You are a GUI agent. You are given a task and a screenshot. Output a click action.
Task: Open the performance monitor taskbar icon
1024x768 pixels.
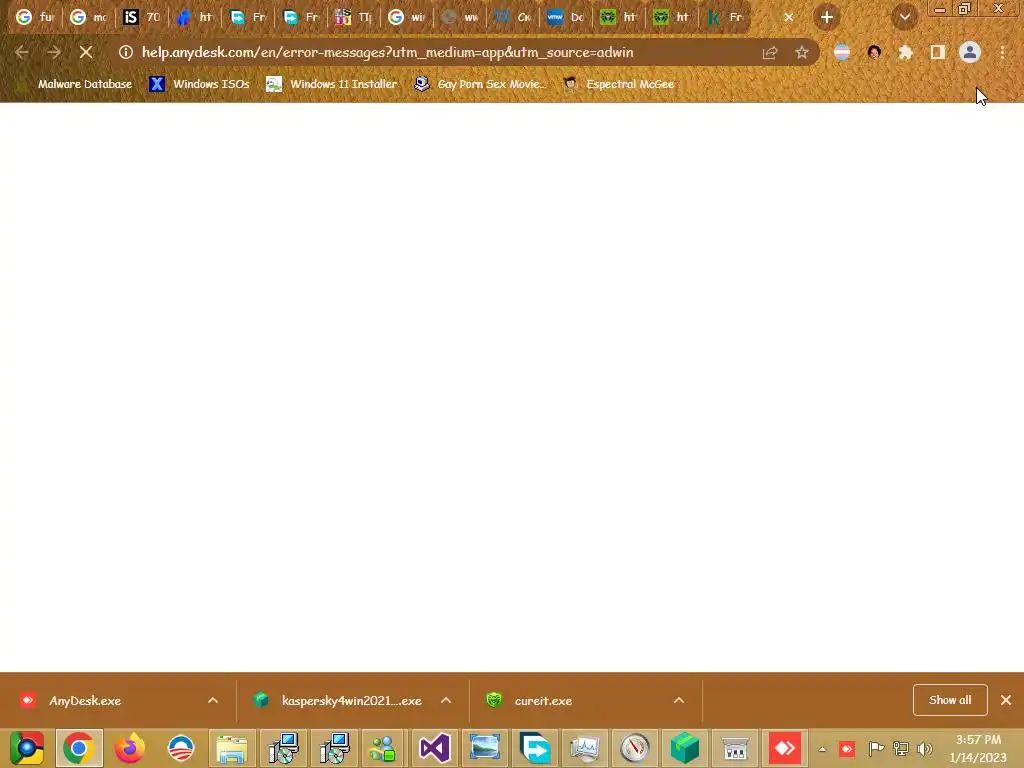click(x=584, y=748)
